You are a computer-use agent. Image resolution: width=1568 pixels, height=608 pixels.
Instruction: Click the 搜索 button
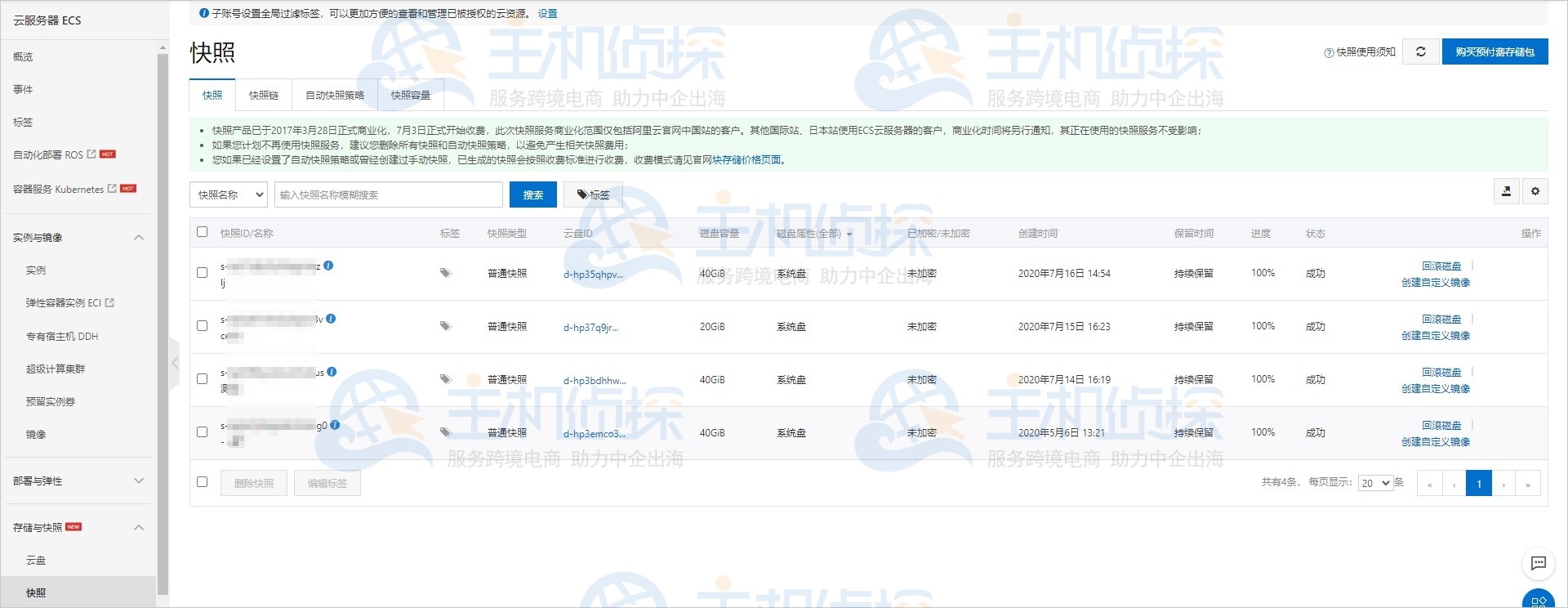coord(533,194)
